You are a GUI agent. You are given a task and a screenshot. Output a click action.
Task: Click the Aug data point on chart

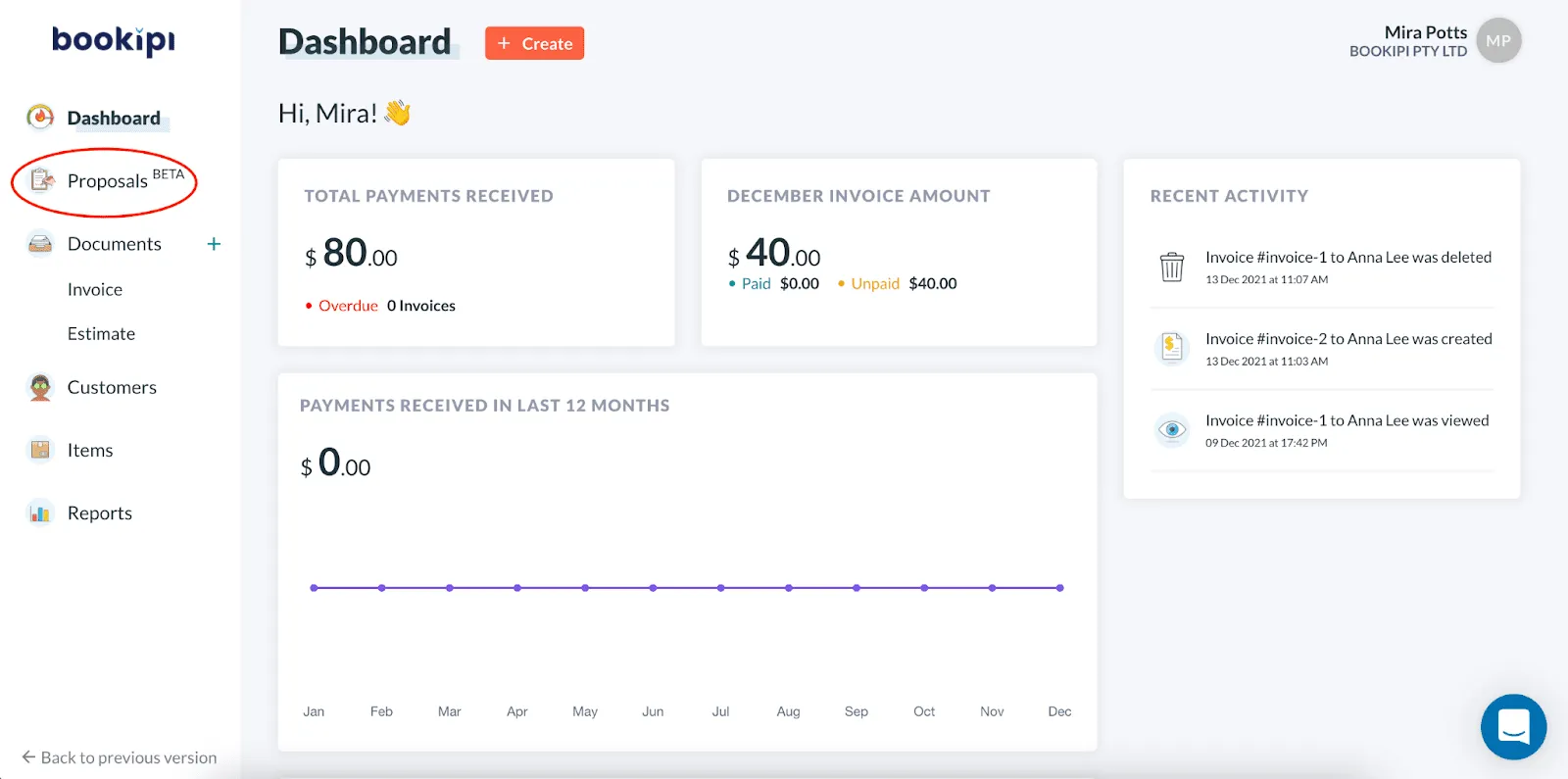pos(788,588)
